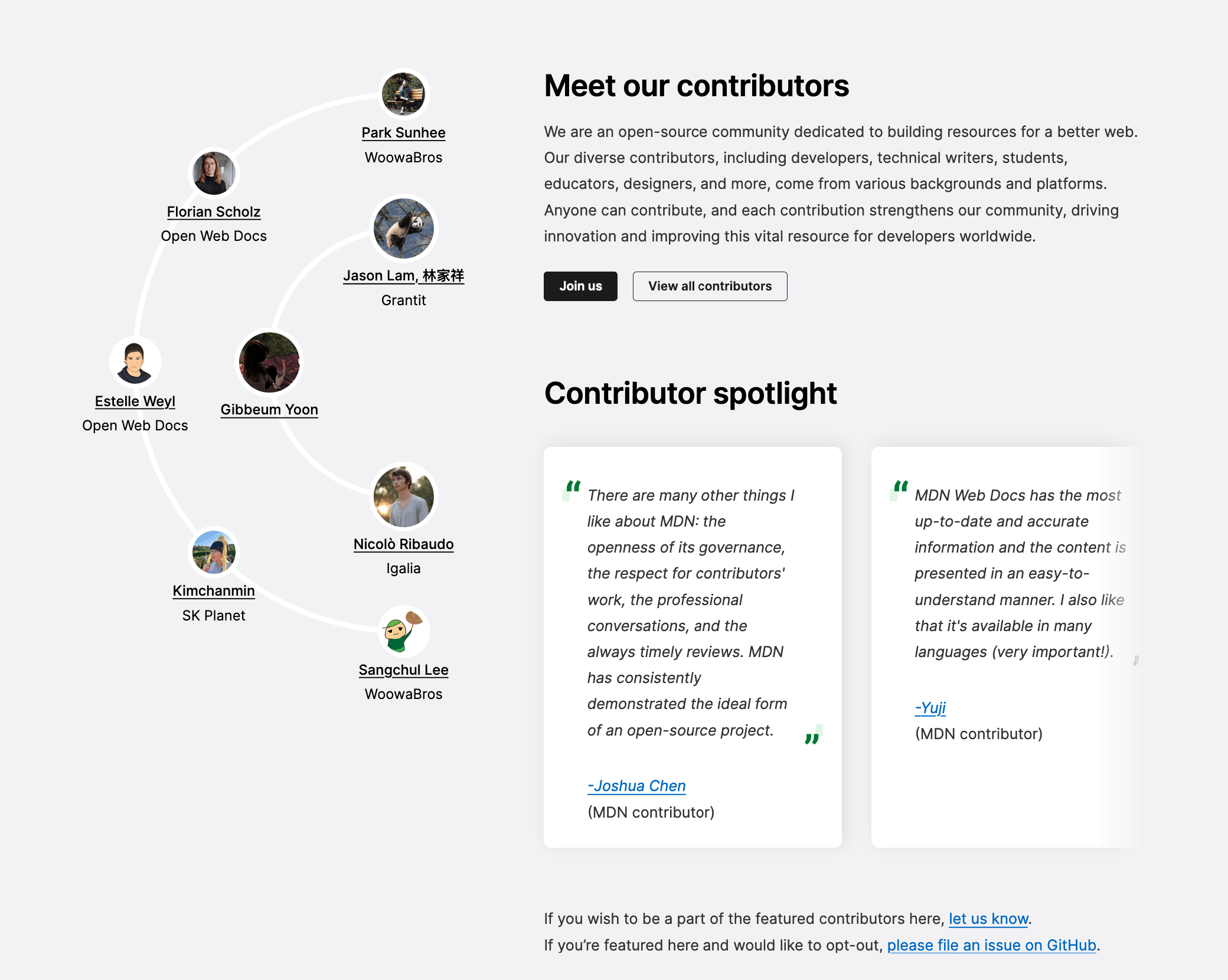This screenshot has width=1228, height=980.
Task: Open the Estelle Weyl link
Action: (x=135, y=401)
